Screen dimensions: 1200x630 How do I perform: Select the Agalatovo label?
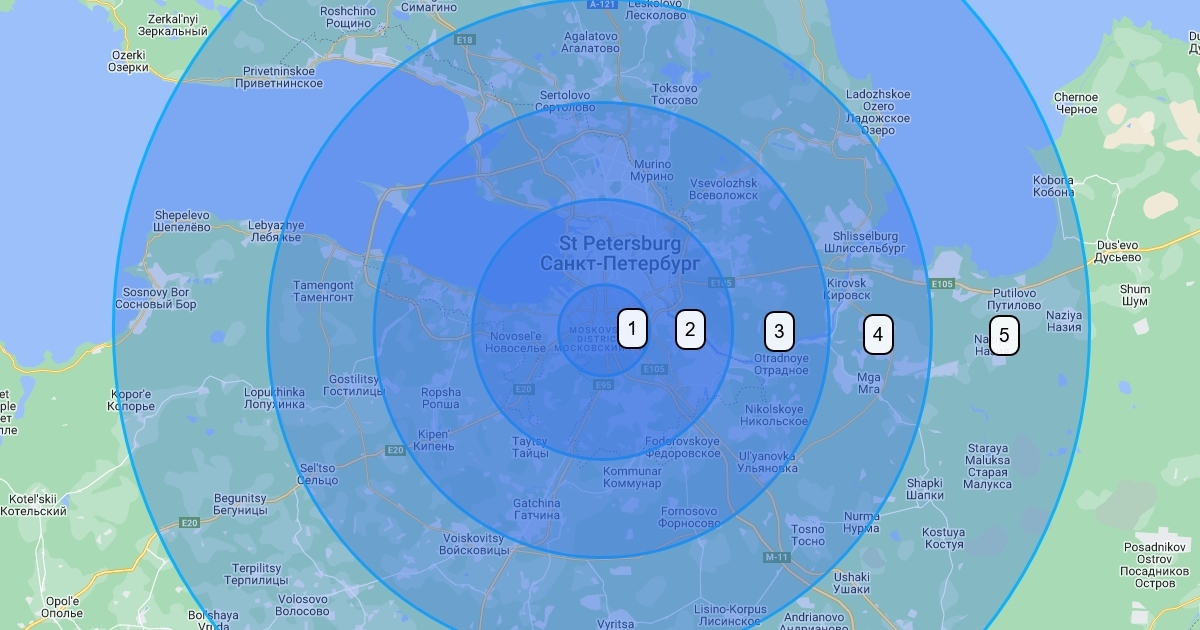point(590,41)
